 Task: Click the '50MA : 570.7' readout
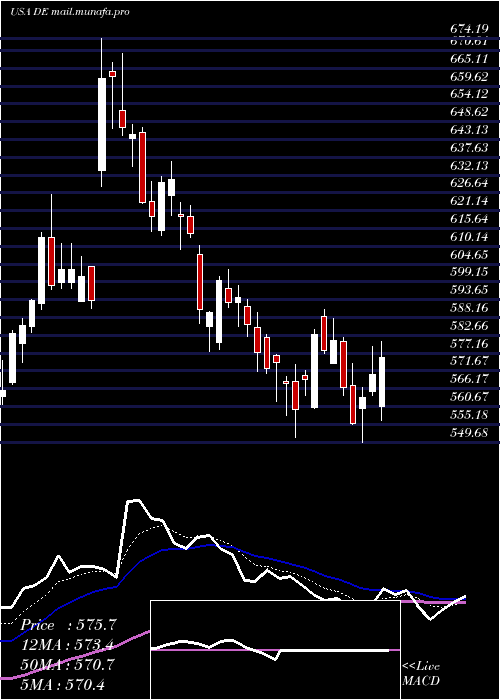pos(67,665)
